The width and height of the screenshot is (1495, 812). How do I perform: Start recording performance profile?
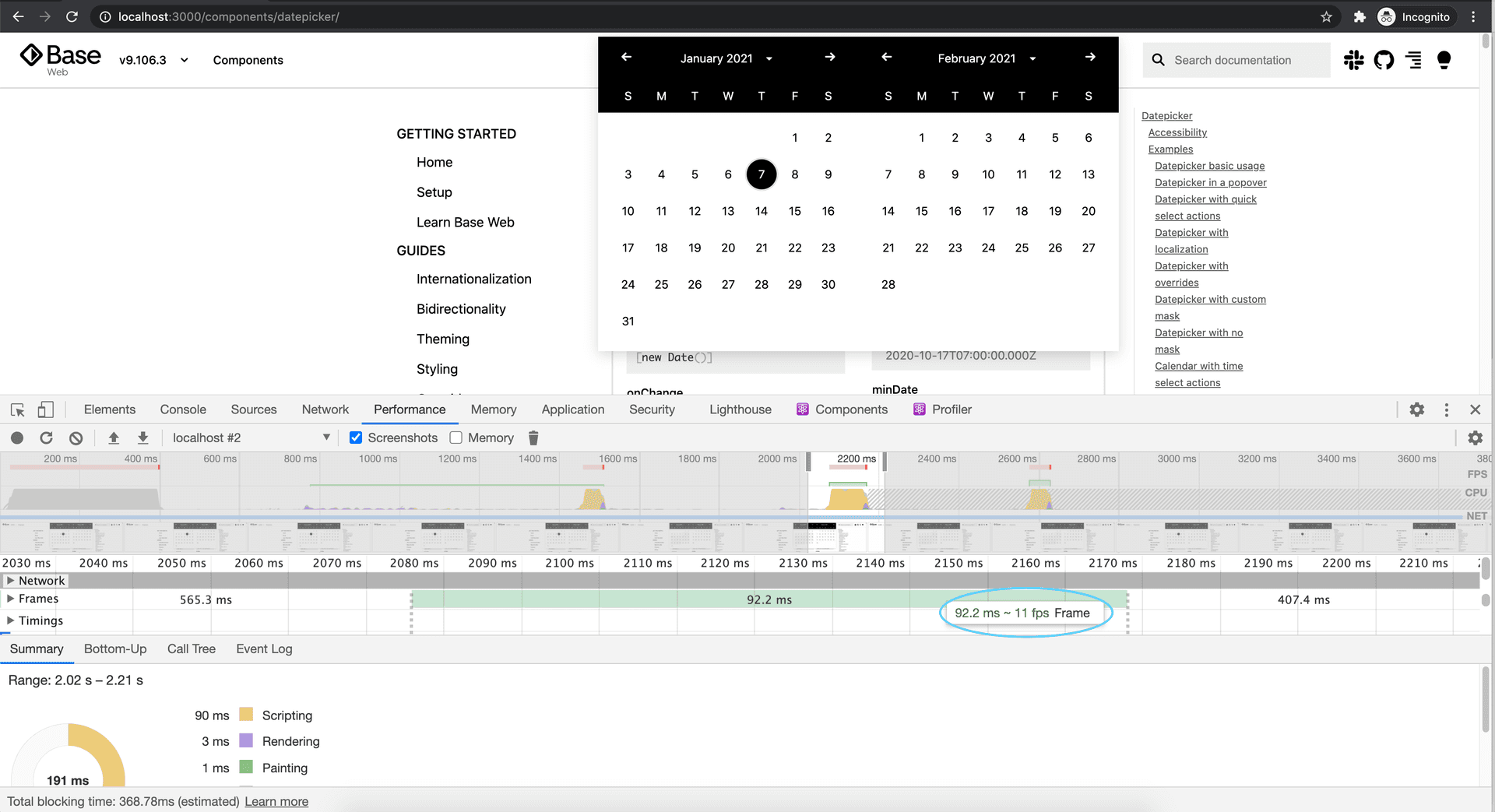tap(17, 438)
